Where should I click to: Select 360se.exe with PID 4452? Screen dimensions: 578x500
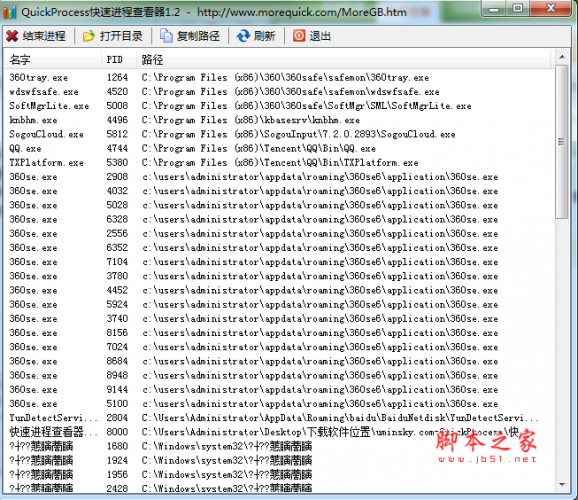279,290
